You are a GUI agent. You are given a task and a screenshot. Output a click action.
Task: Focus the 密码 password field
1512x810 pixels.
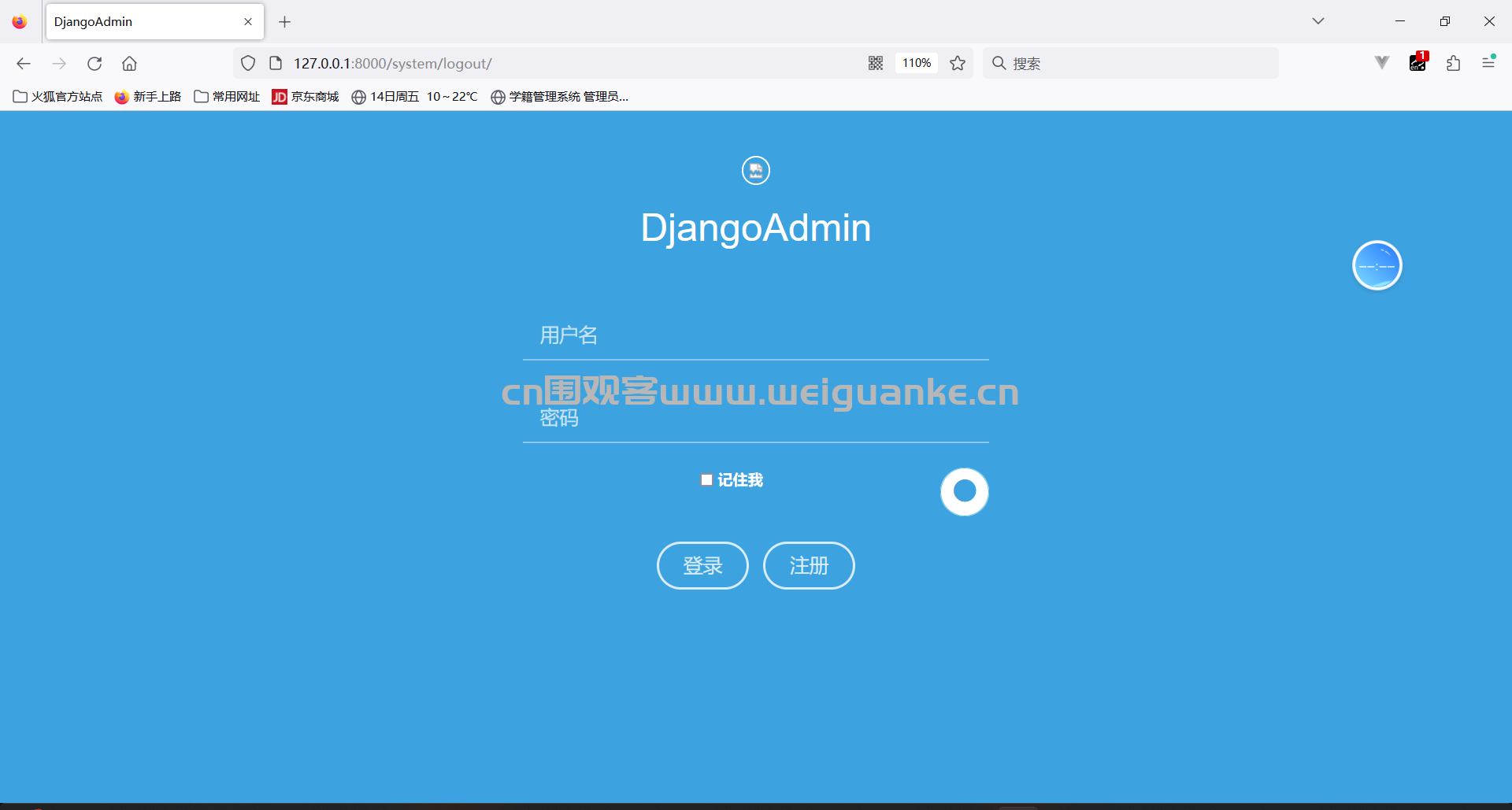point(756,419)
